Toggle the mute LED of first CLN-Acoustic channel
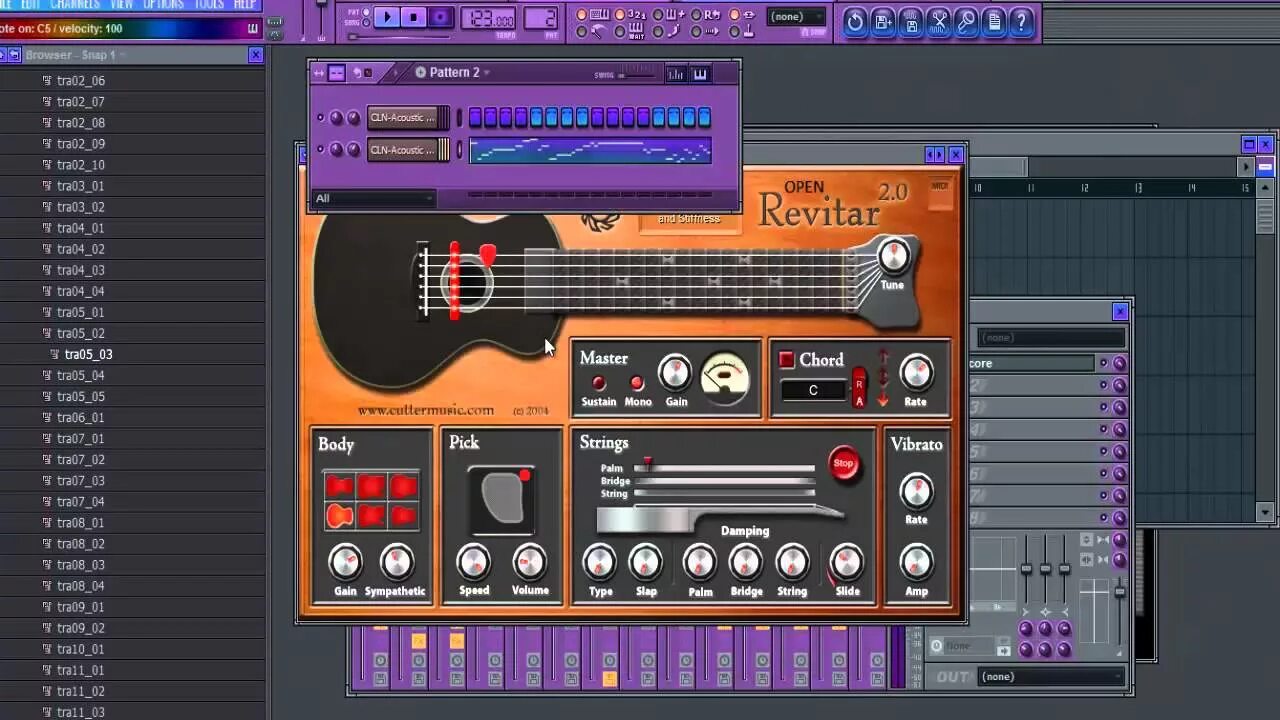Image resolution: width=1280 pixels, height=720 pixels. [x=320, y=118]
